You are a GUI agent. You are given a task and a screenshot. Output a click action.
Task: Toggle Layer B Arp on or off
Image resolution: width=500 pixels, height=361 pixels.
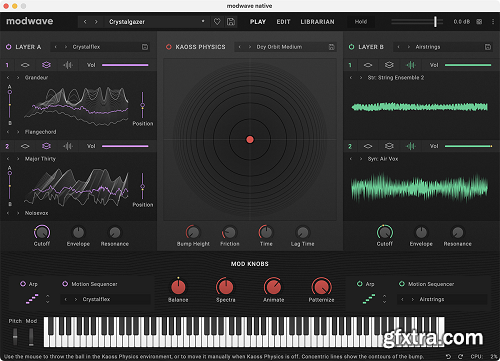[x=359, y=284]
